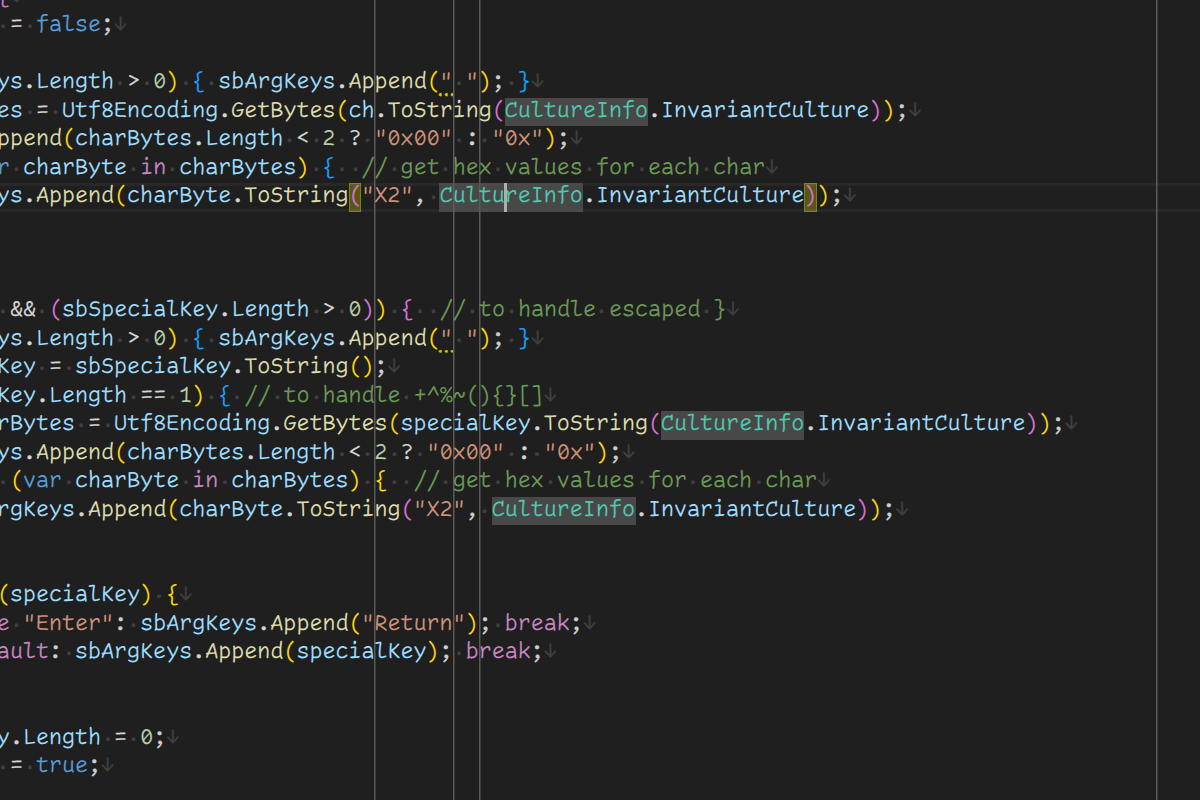Click 'CultureInfo' containing the text cursor
Image resolution: width=1200 pixels, height=800 pixels.
511,195
